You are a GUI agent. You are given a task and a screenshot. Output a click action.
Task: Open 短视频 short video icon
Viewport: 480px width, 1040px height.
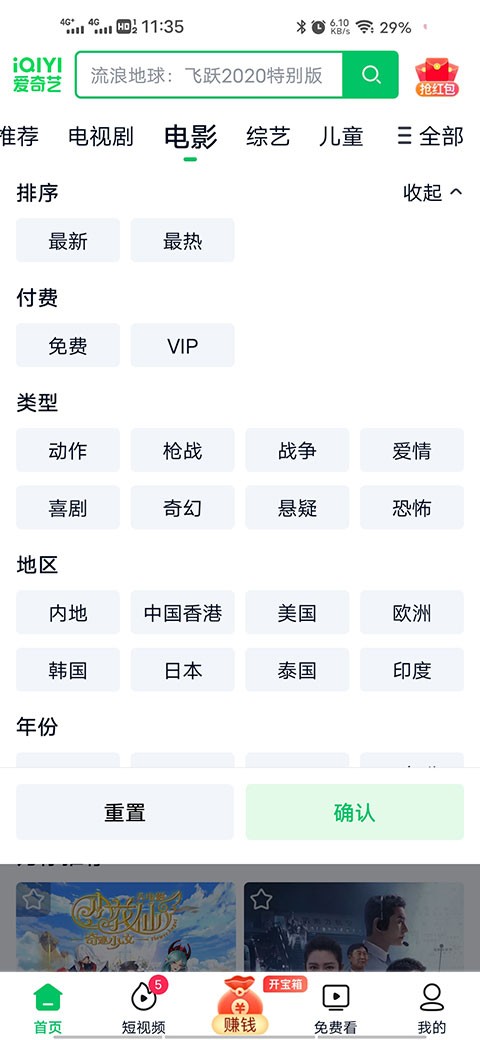point(144,1008)
